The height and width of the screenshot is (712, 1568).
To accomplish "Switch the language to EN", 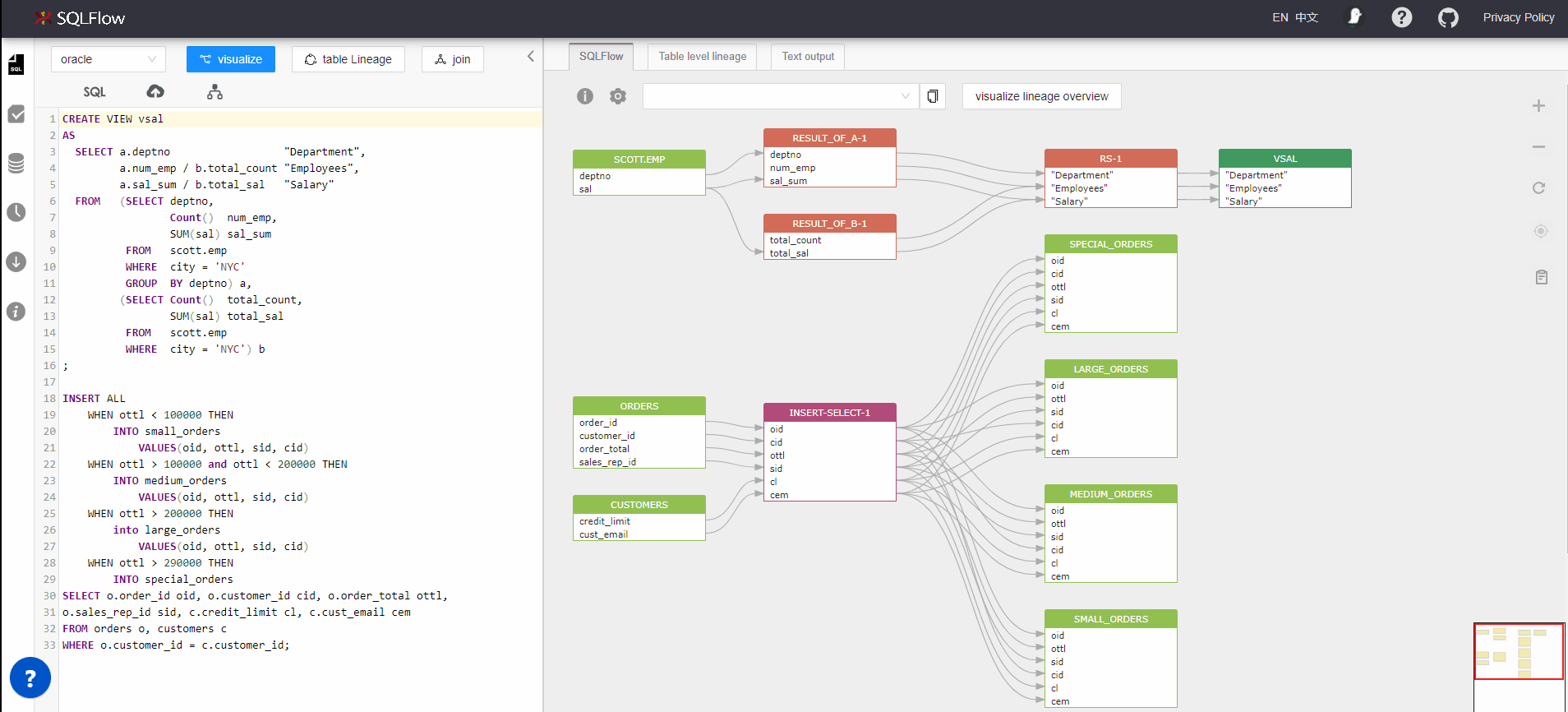I will (x=1280, y=17).
